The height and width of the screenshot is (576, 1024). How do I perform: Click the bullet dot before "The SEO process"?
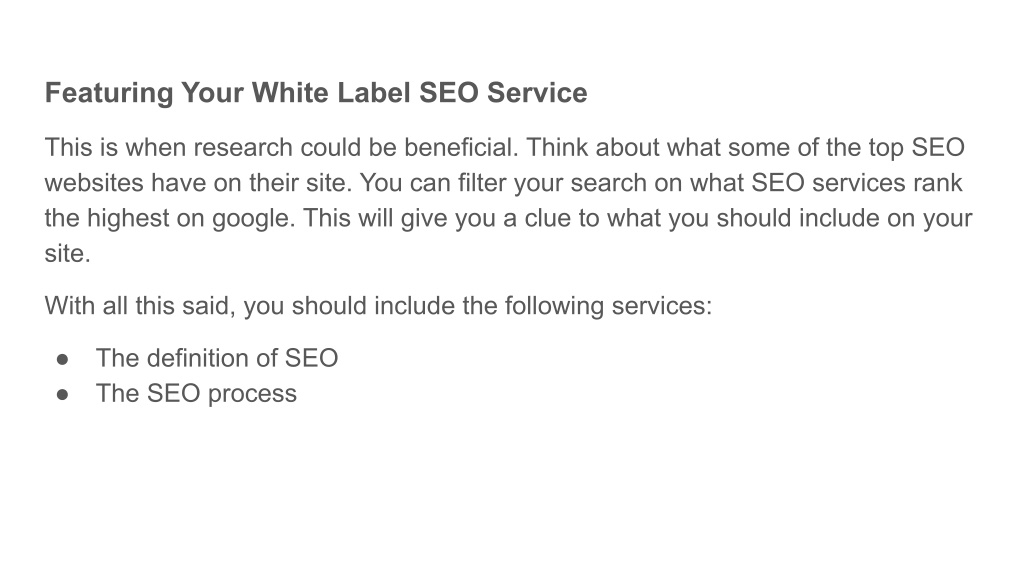click(63, 394)
